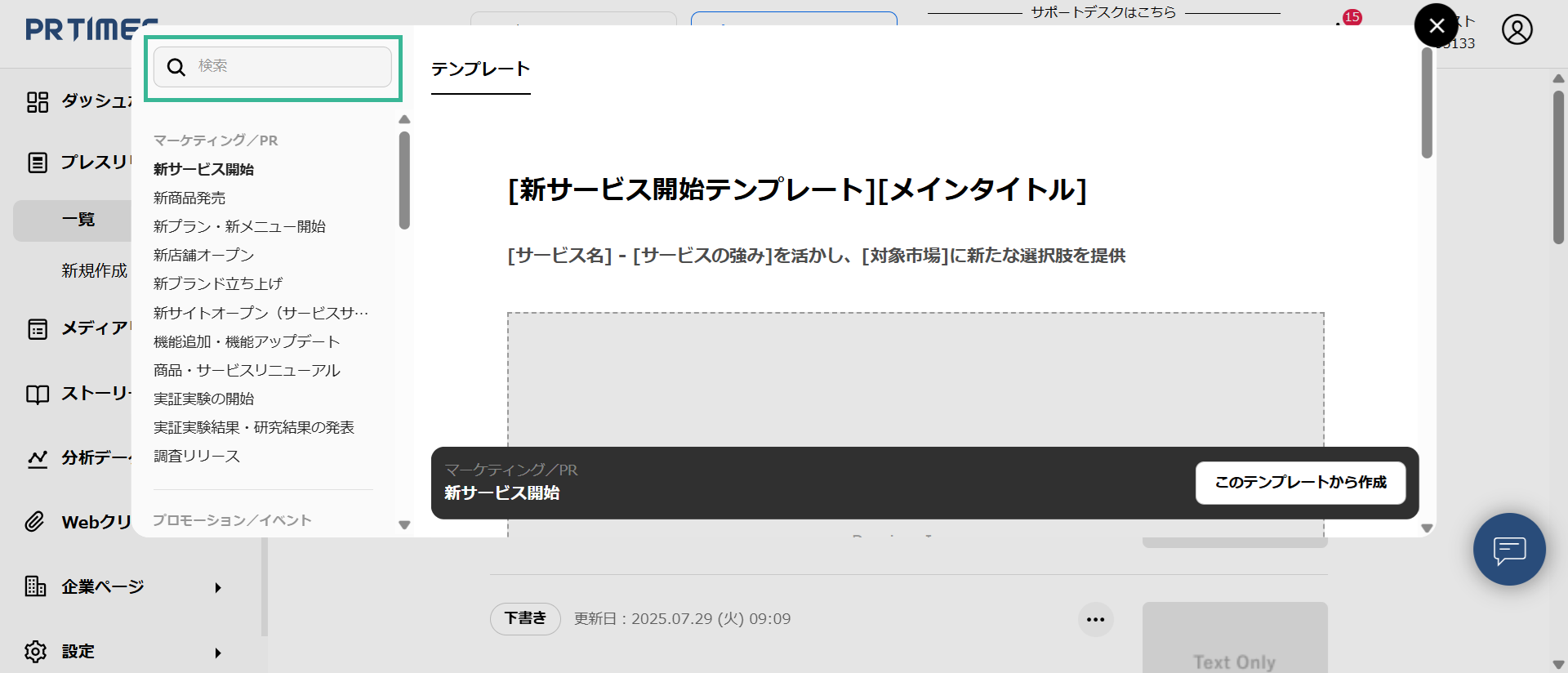
Task: Open 一覧 in the sidebar
Action: [78, 220]
